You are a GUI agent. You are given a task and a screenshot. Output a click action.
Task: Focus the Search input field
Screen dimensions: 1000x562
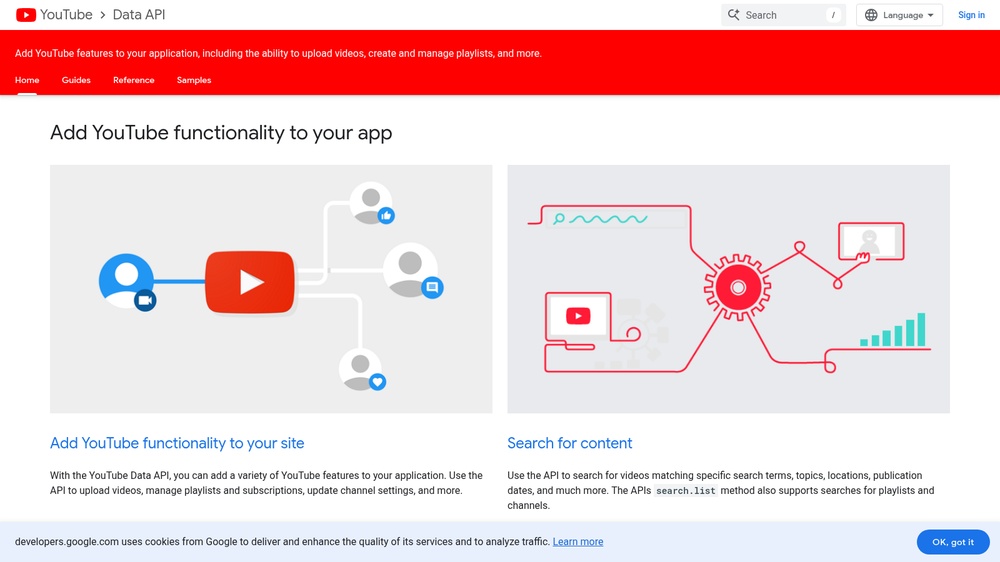783,15
